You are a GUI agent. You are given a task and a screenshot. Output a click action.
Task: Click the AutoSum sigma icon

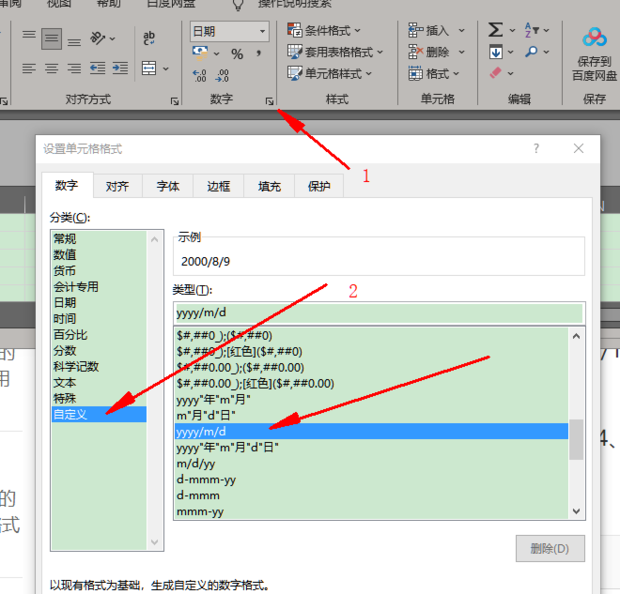tap(495, 30)
